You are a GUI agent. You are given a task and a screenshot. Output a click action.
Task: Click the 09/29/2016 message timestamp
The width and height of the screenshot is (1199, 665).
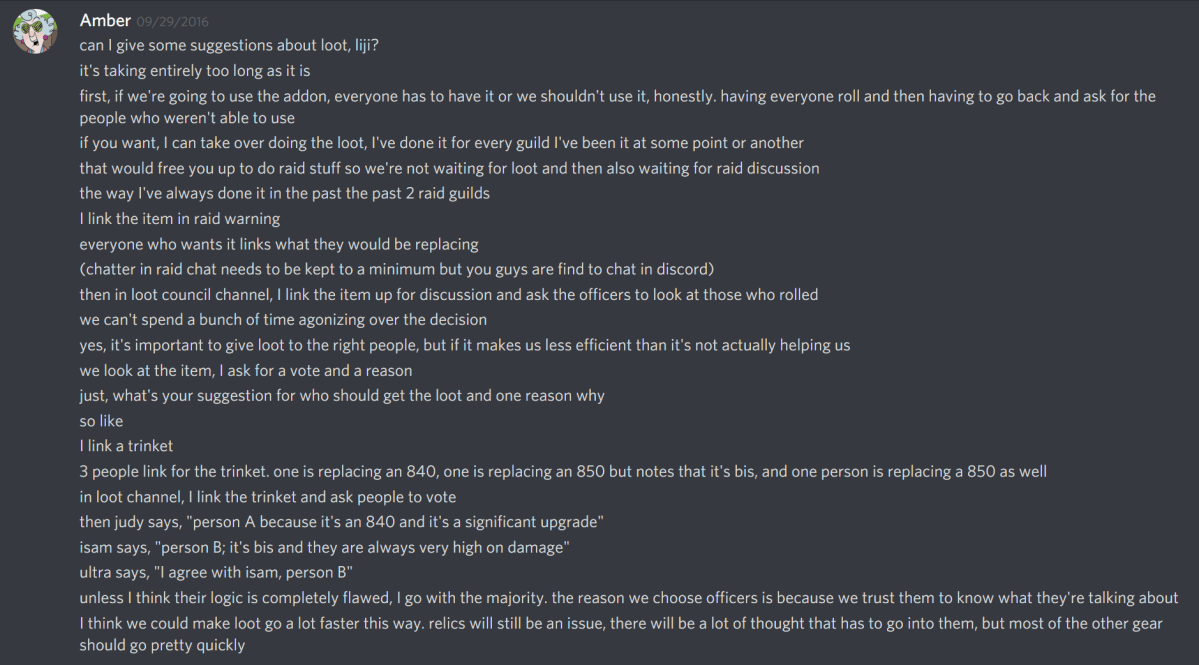(171, 21)
